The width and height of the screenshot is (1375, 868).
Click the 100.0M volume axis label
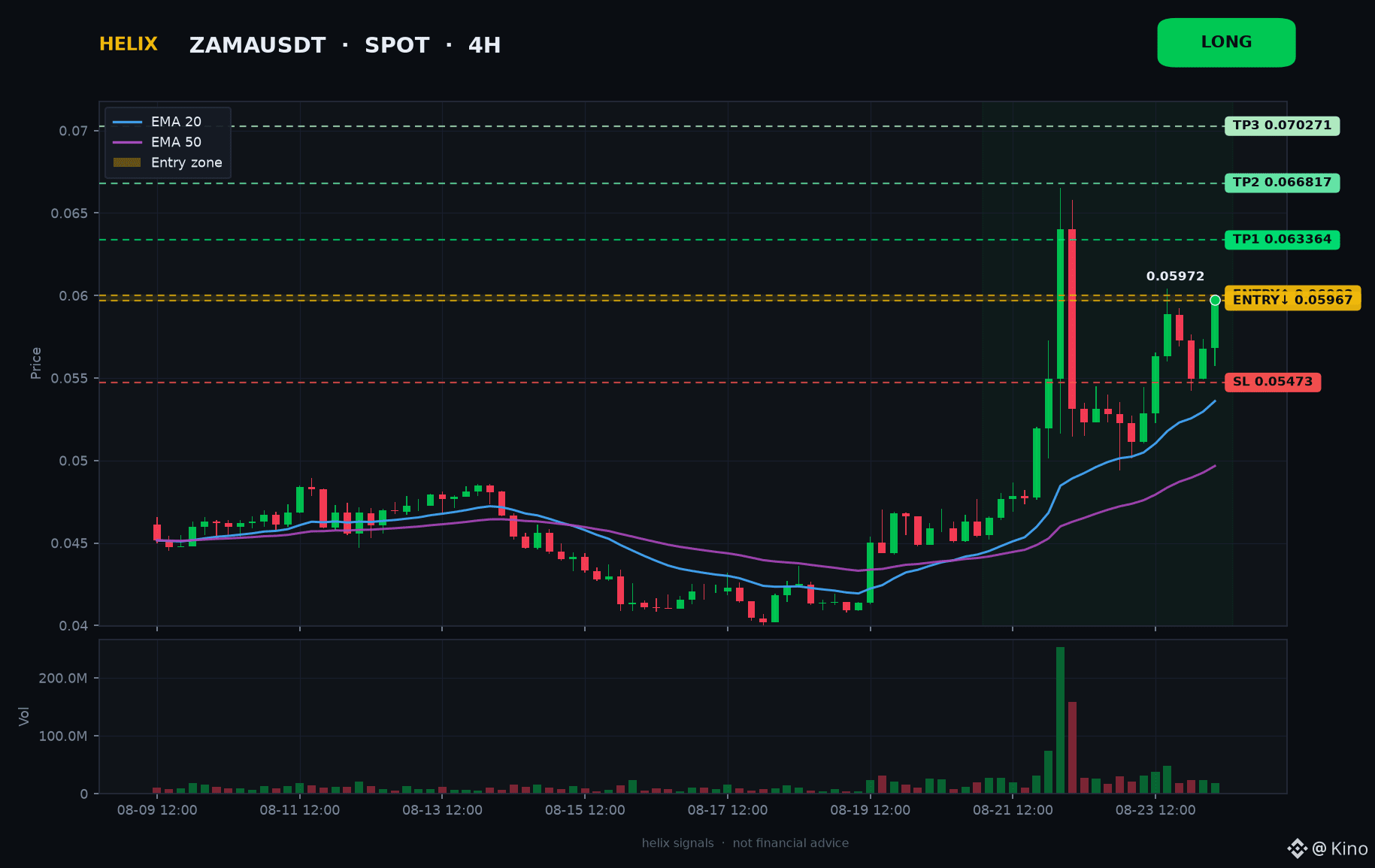63,736
